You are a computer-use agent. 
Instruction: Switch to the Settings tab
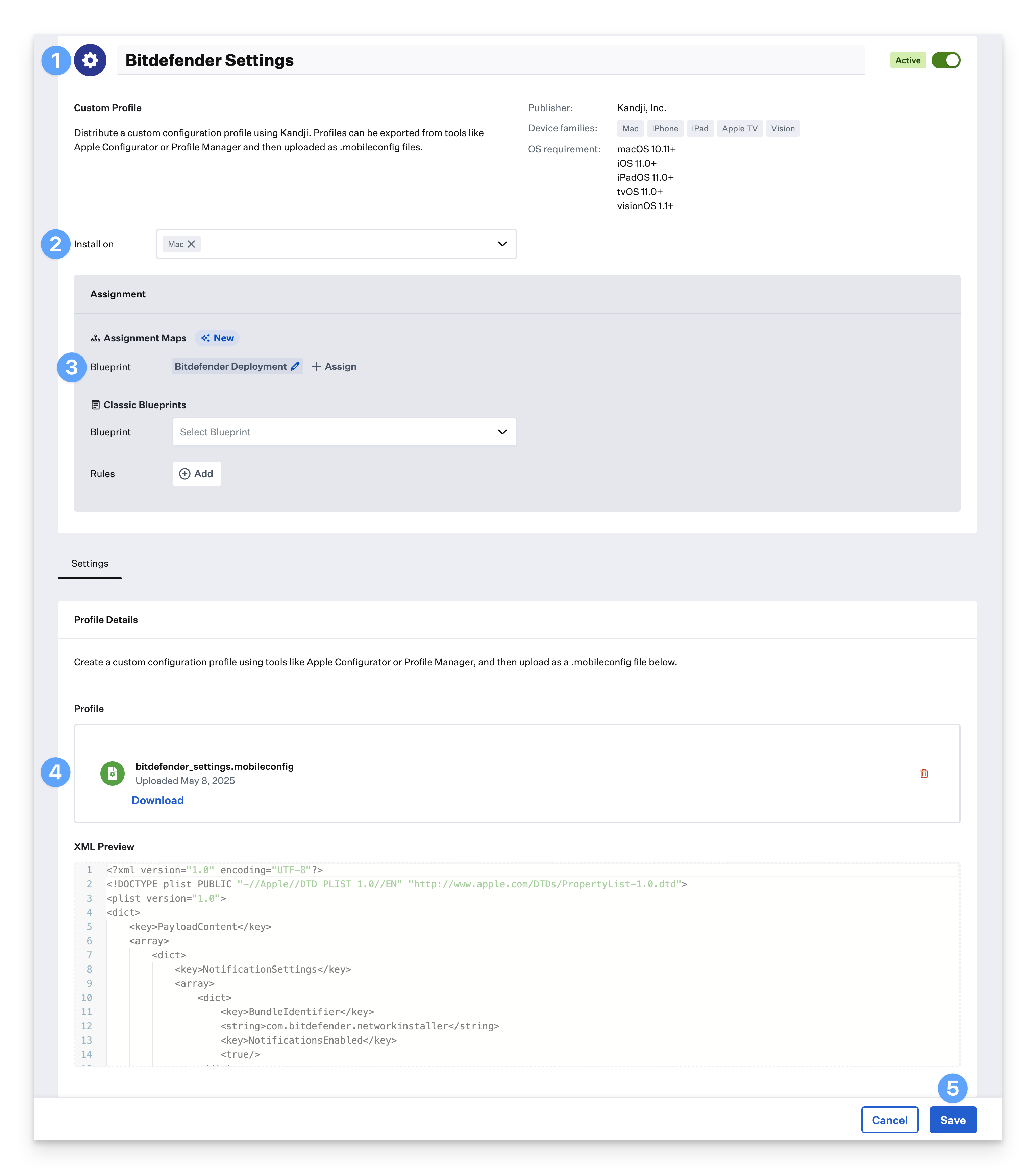pos(90,563)
